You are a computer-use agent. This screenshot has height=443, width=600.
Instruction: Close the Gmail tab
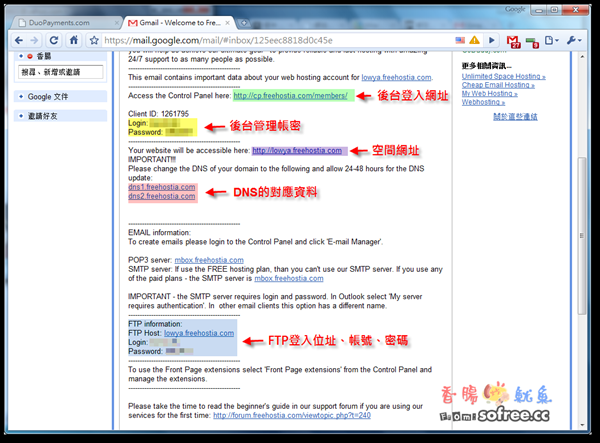227,23
